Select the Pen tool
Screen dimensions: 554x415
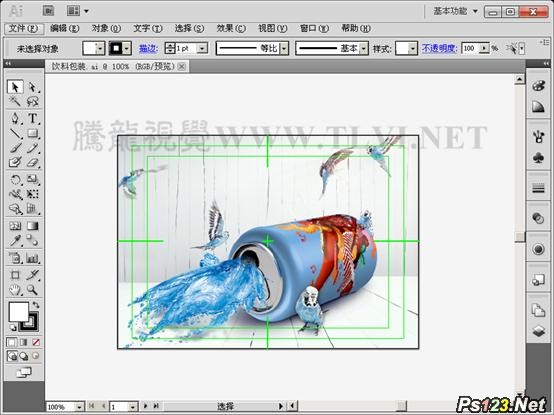(x=15, y=118)
